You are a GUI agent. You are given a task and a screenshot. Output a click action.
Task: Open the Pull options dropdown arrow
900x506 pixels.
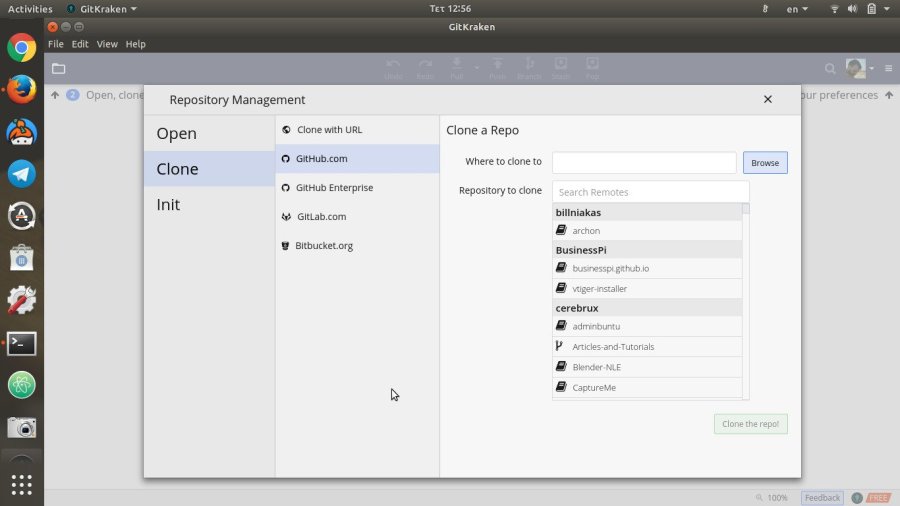(x=476, y=68)
